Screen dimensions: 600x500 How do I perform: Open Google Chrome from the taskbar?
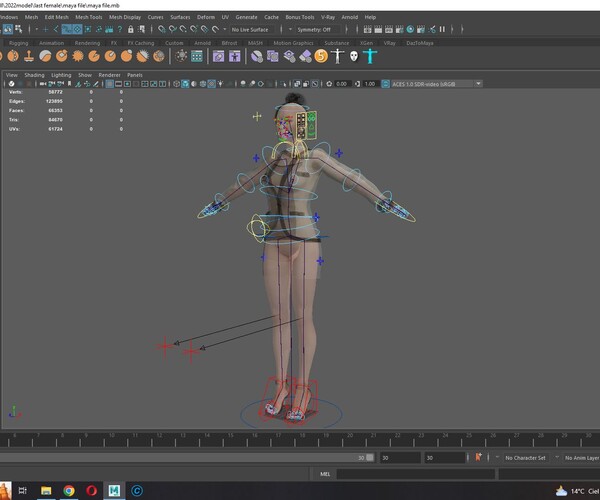(69, 490)
